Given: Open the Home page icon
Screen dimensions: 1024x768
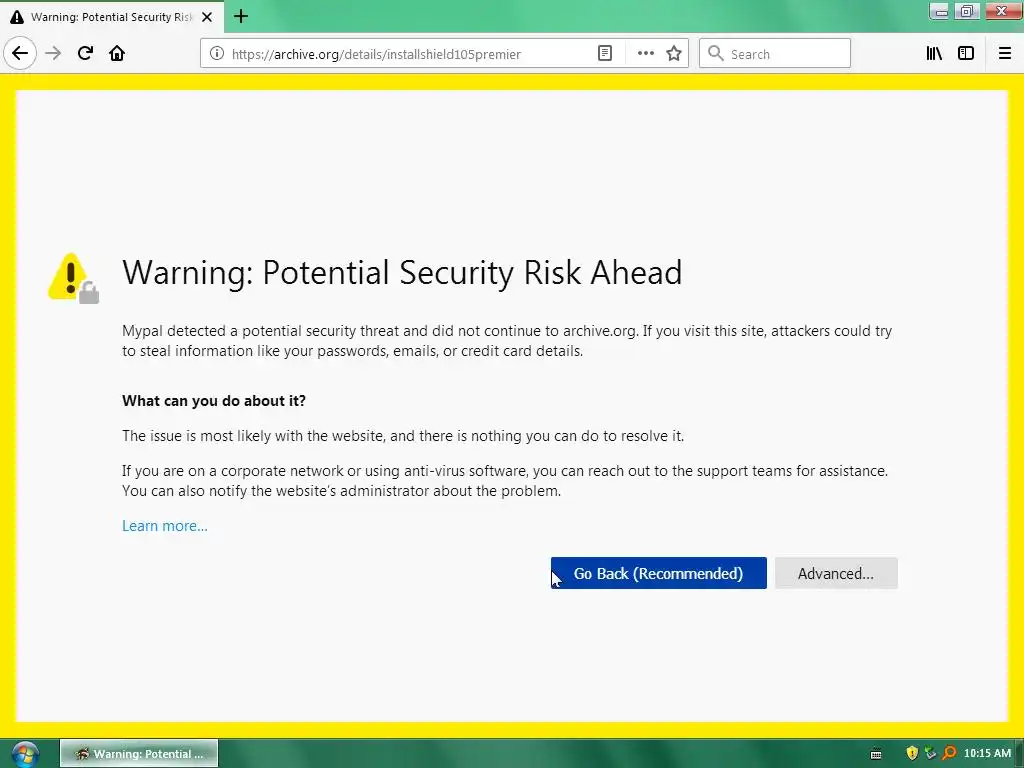Looking at the screenshot, I should click(x=117, y=53).
